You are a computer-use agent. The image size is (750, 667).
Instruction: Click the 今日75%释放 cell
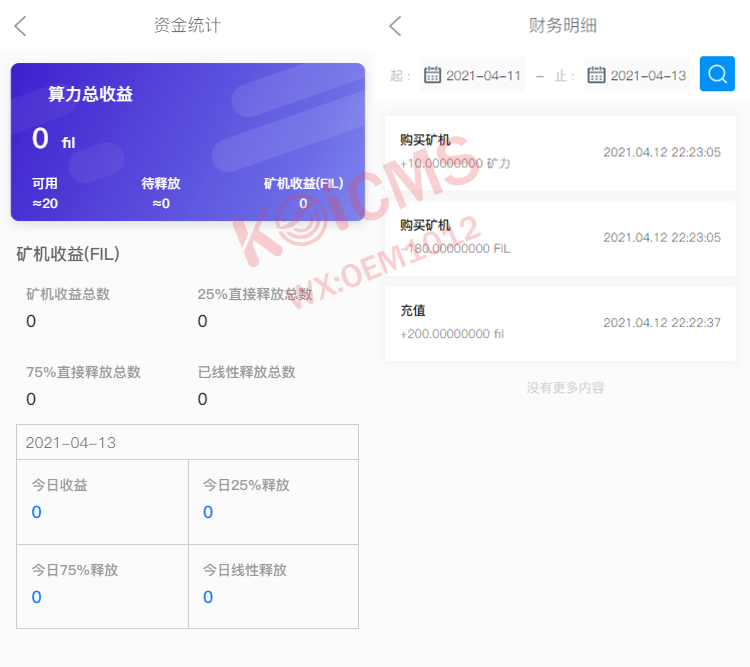(102, 587)
